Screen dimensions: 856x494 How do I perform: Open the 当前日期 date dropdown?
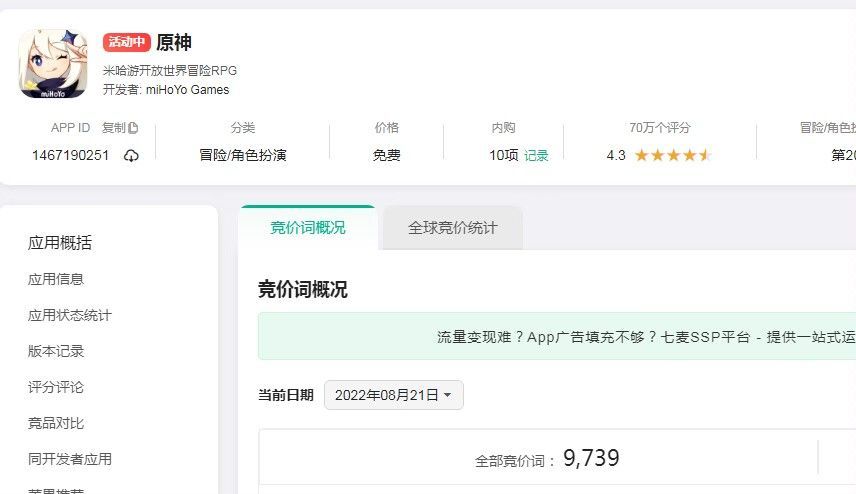pos(394,395)
